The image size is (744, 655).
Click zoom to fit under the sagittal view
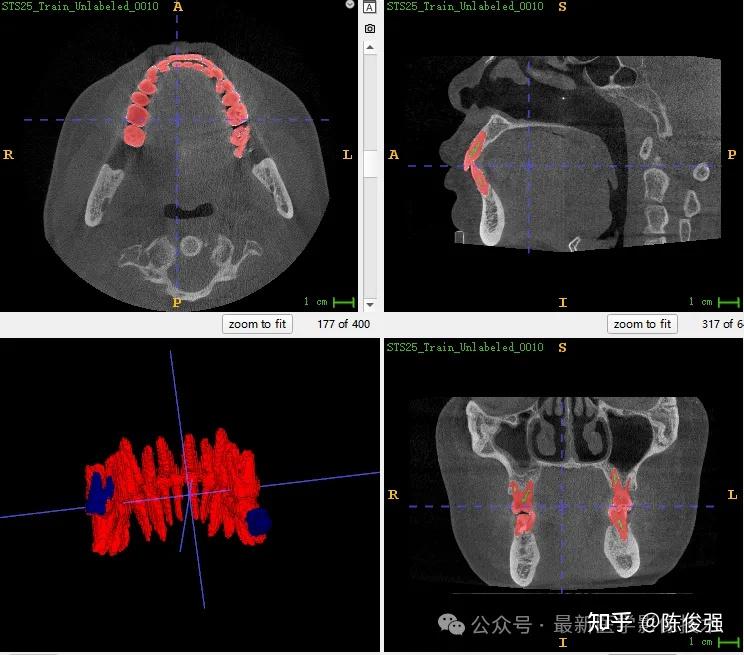point(642,324)
